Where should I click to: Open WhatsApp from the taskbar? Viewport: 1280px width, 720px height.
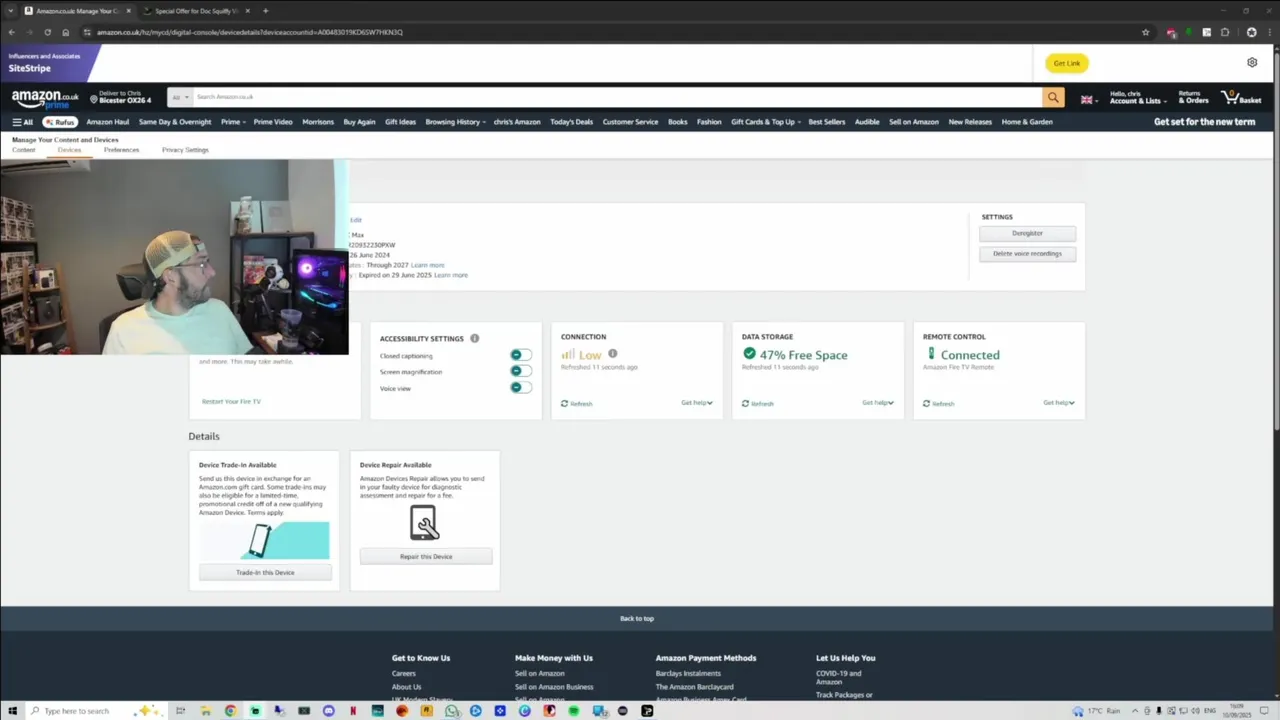[451, 711]
